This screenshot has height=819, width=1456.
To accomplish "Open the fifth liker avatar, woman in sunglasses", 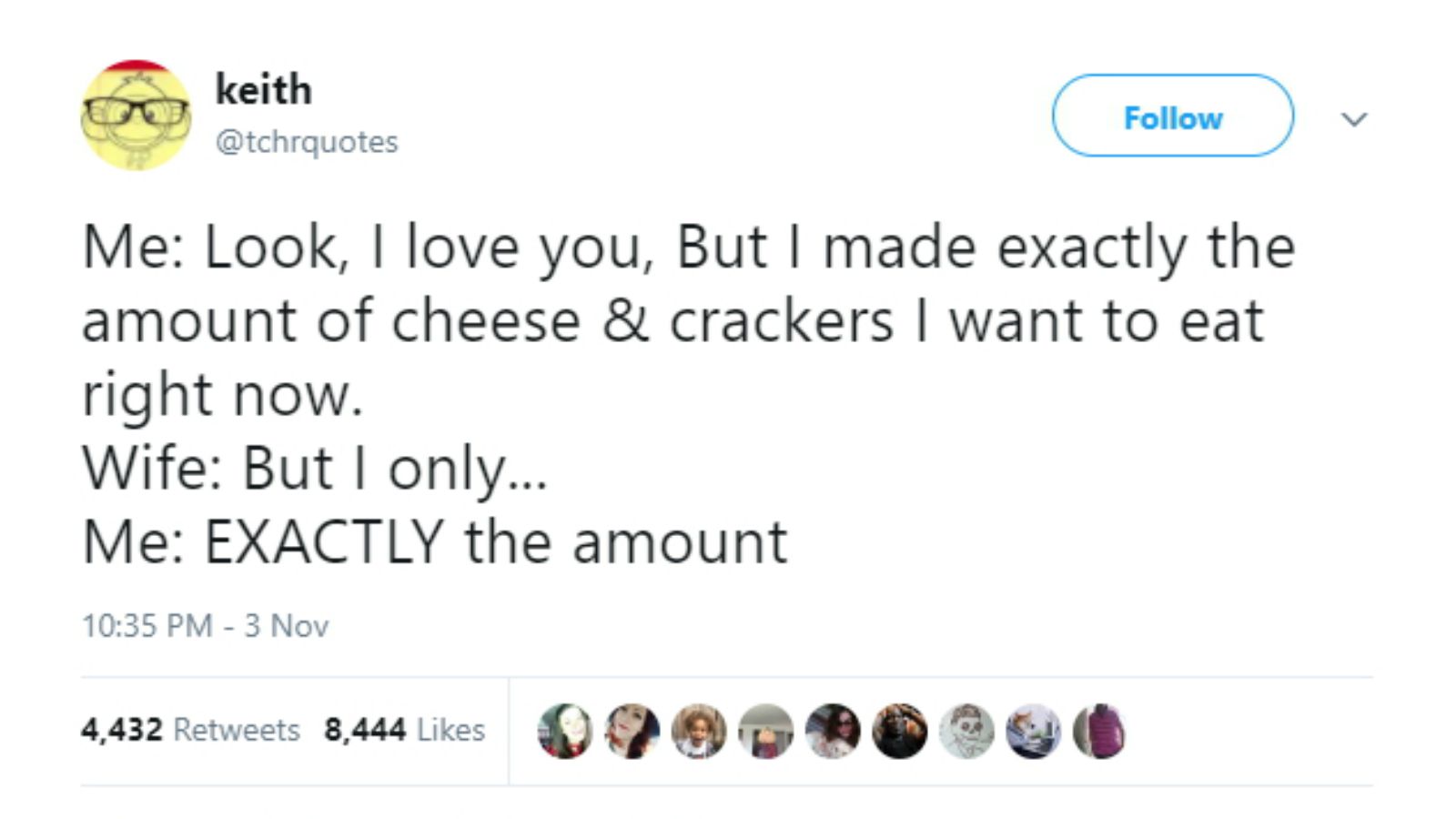I will 833,731.
